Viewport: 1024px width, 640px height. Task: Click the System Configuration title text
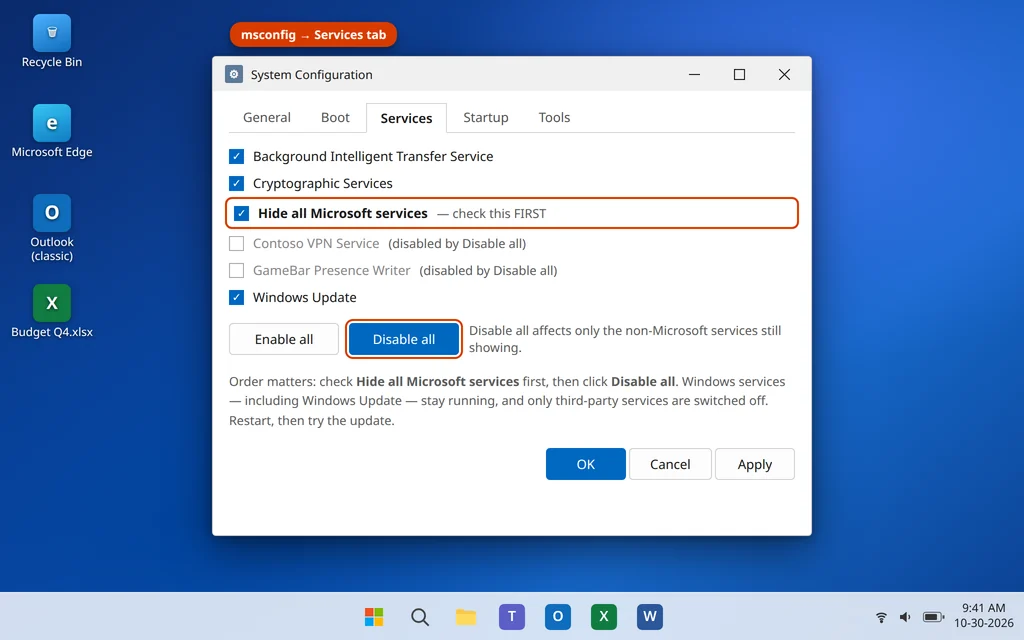click(x=312, y=75)
